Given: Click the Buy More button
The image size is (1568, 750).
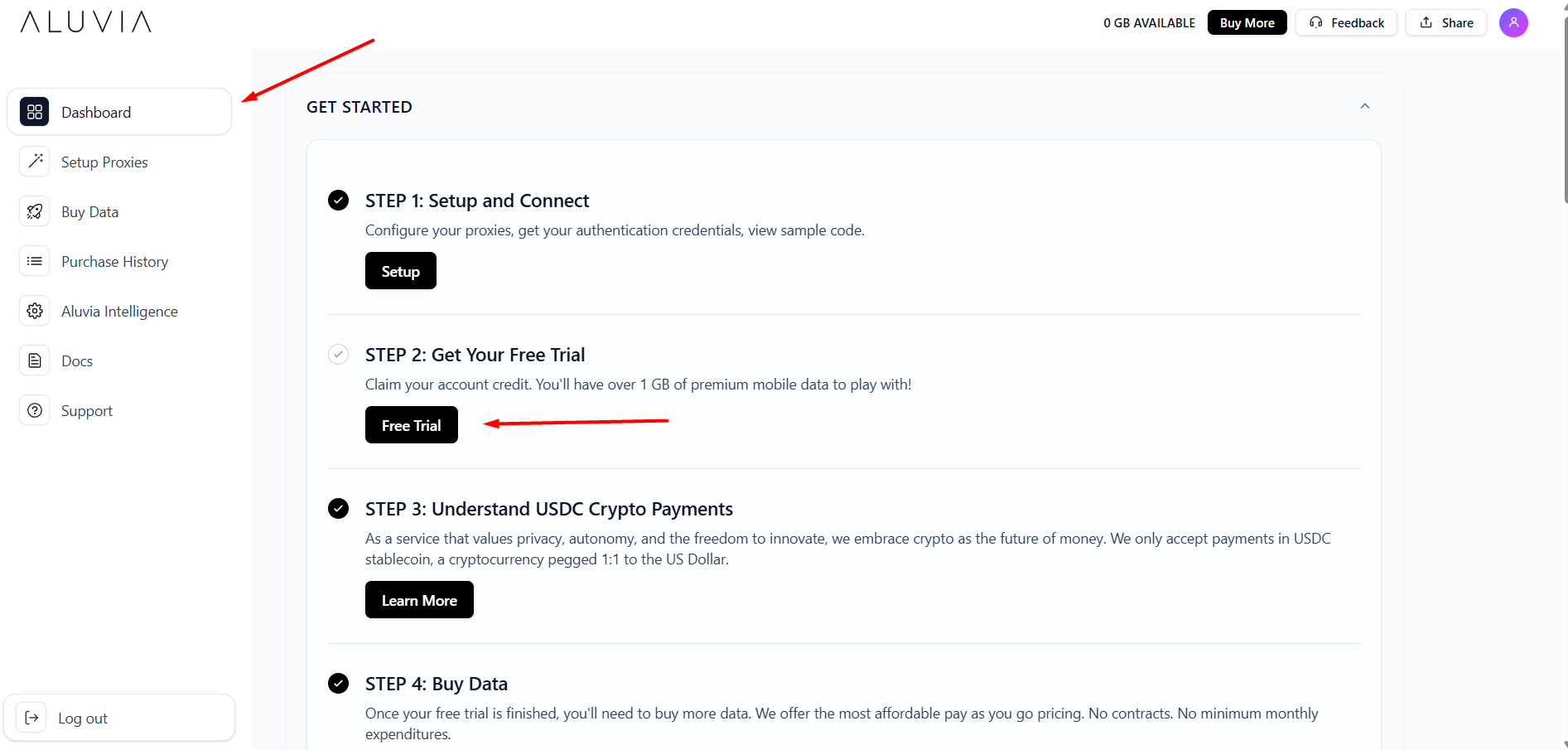Looking at the screenshot, I should point(1247,22).
